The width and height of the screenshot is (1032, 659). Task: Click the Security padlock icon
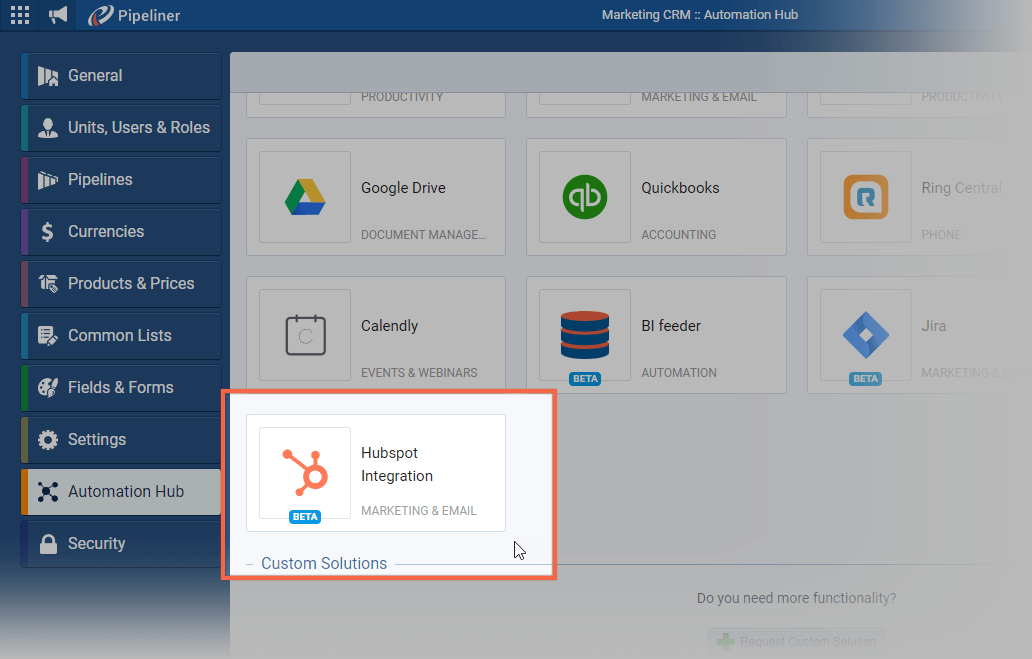[47, 544]
